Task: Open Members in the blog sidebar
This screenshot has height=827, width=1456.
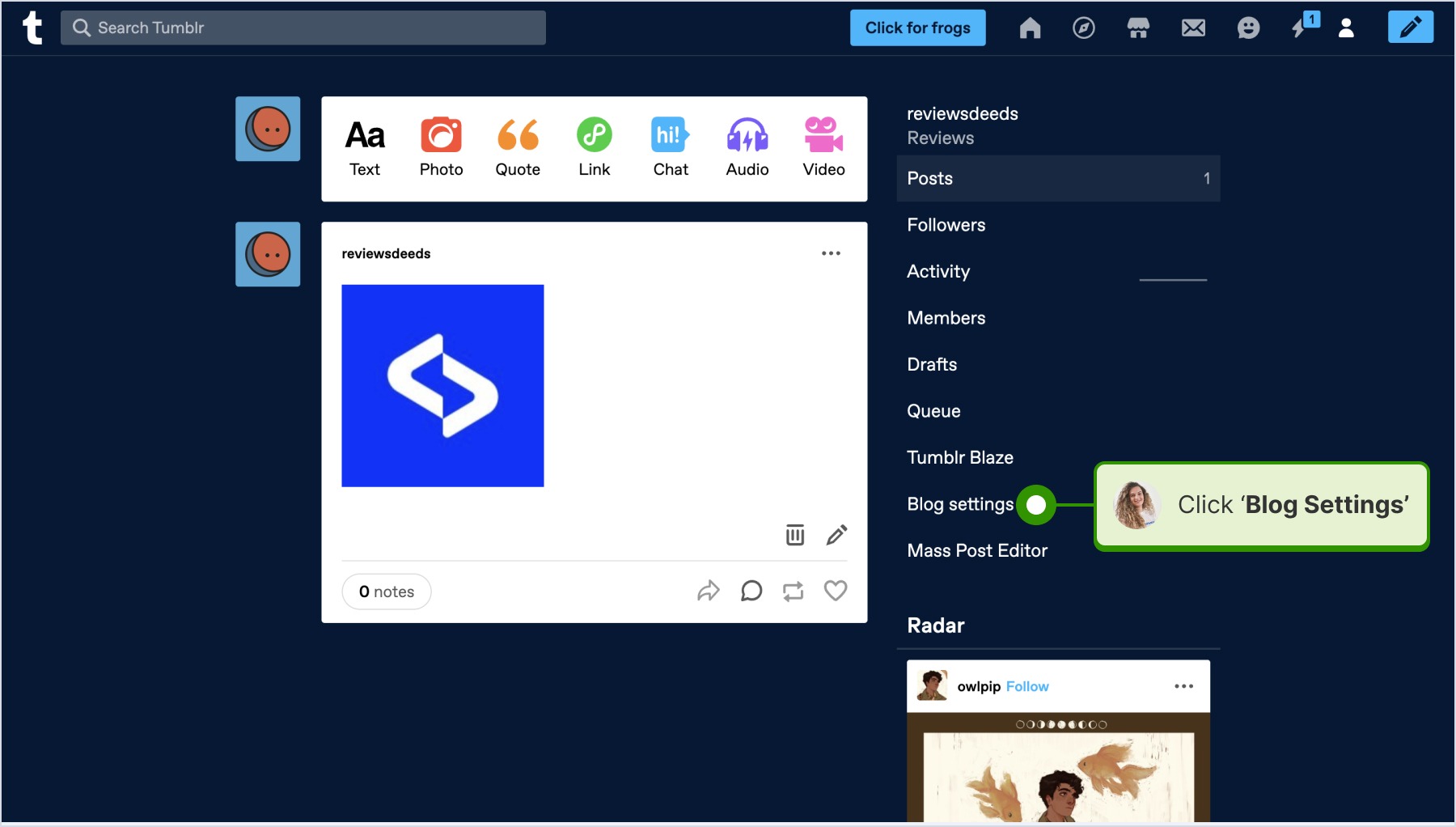Action: coord(1059,318)
